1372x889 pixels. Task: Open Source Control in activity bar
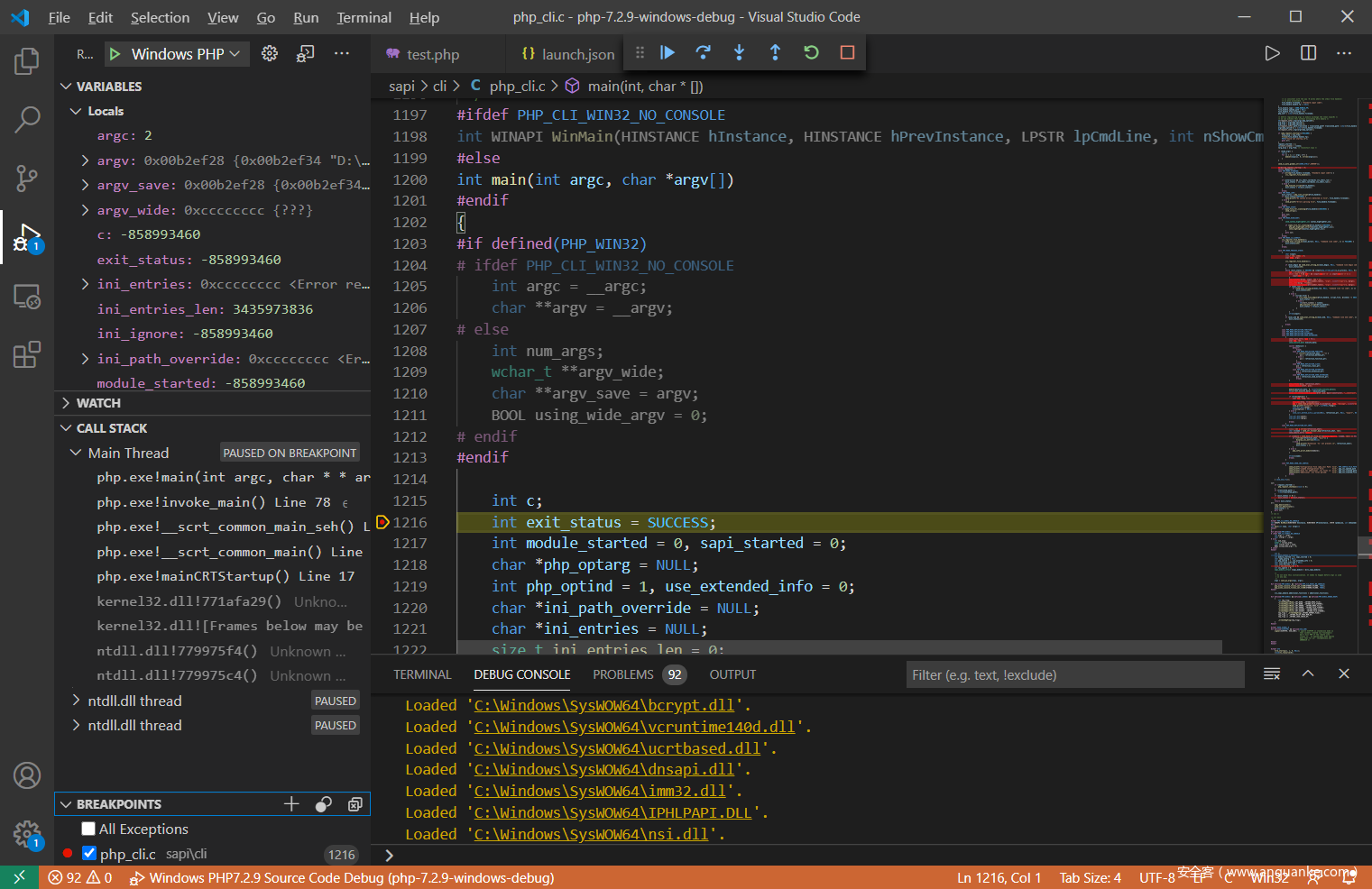point(27,178)
